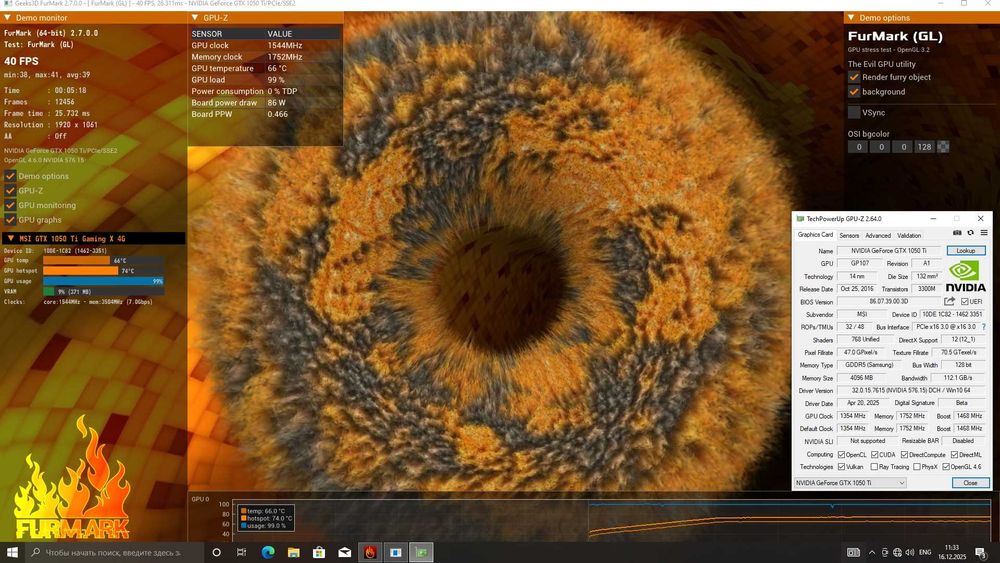The width and height of the screenshot is (1000, 563).
Task: Click the GPU-Z title bar app icon
Action: (800, 219)
